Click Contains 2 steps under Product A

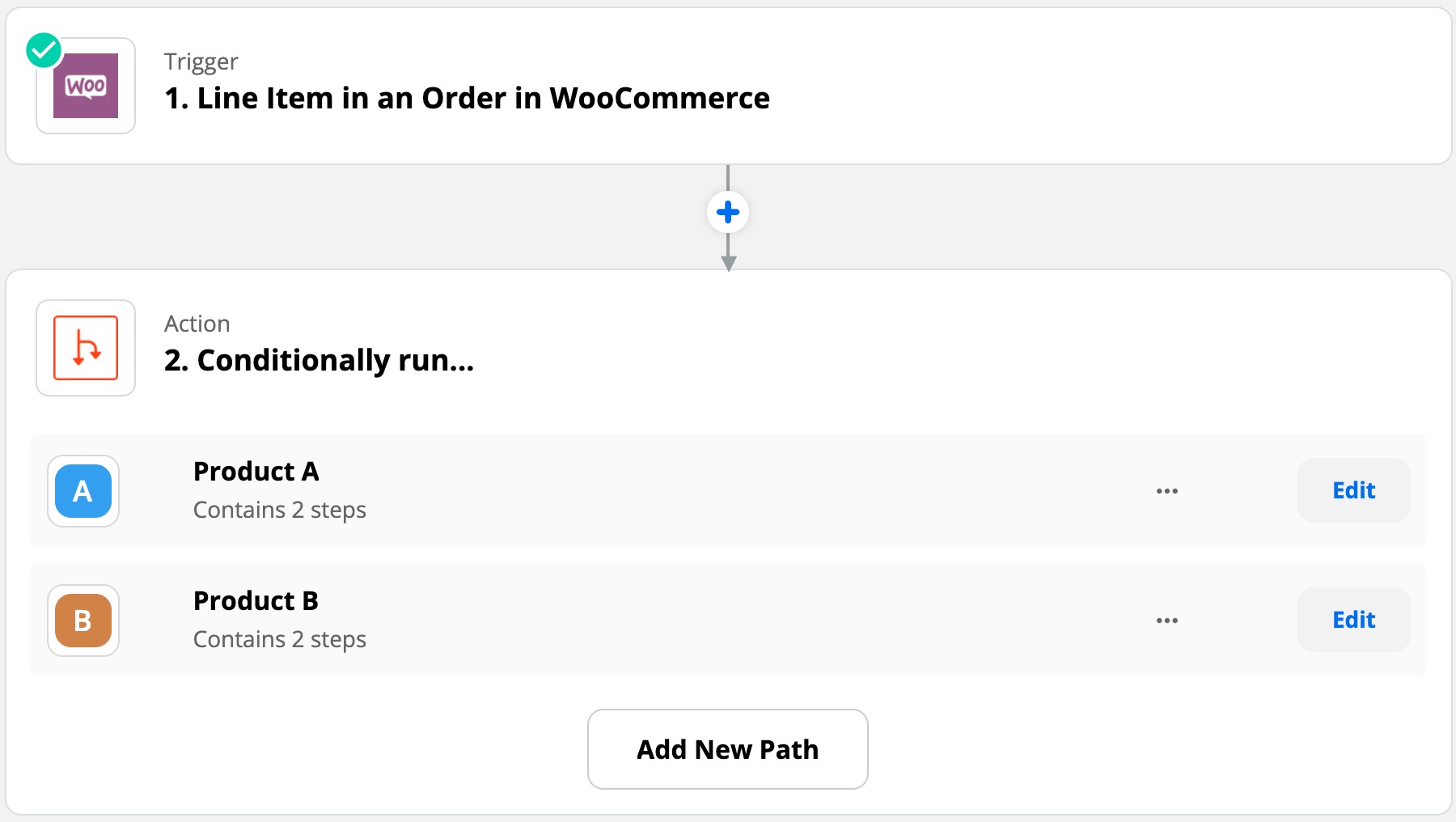point(279,511)
